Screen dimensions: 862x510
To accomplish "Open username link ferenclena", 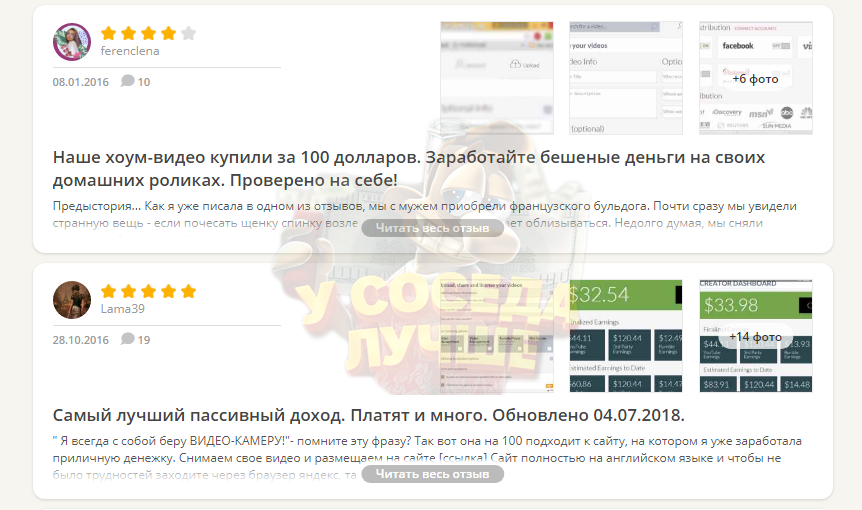I will [x=130, y=51].
